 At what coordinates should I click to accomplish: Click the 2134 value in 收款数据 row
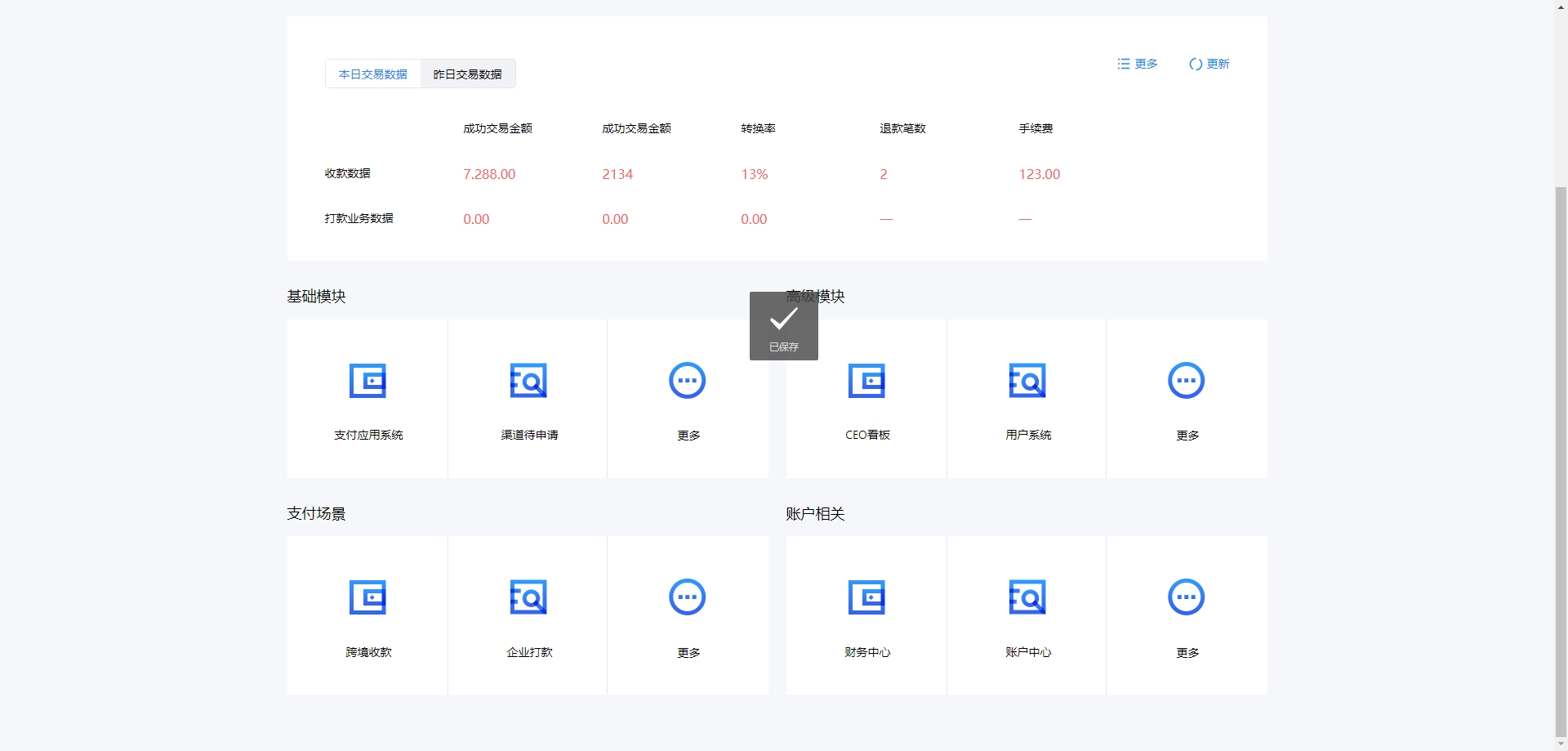pos(617,174)
